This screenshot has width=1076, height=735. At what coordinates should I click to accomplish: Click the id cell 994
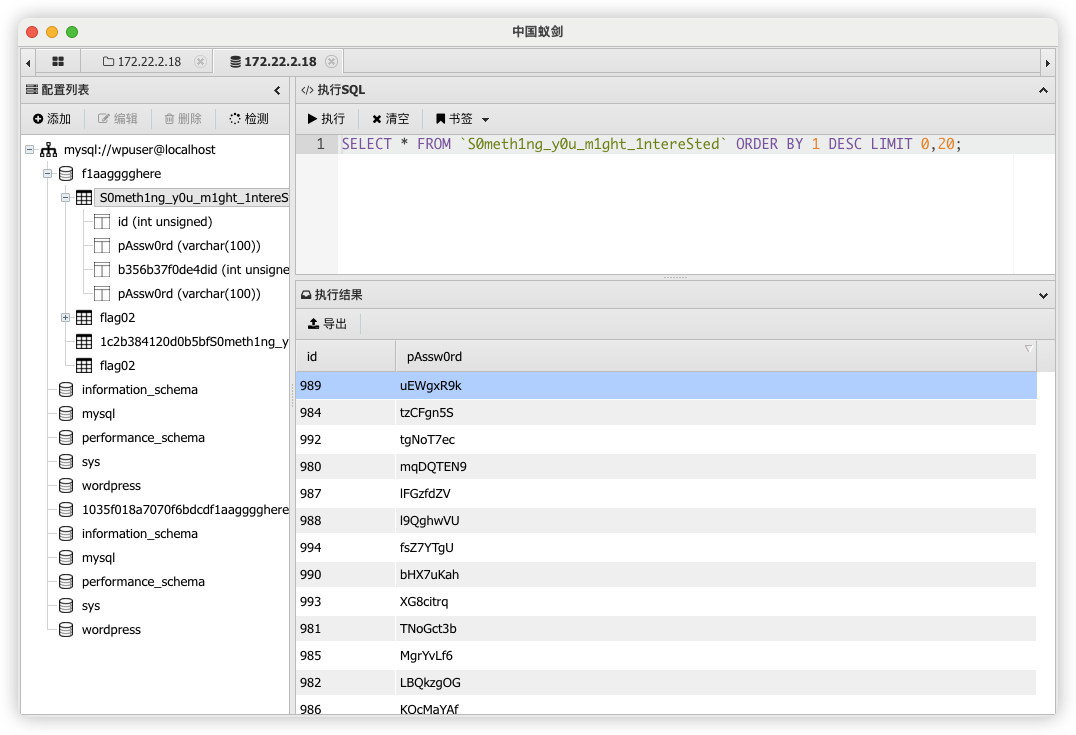tap(346, 548)
